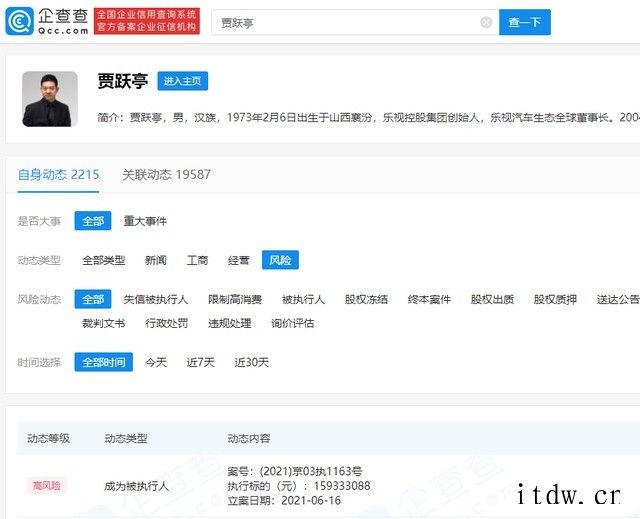This screenshot has width=640, height=519.
Task: Open the red 全国企业信用查询系统 banner
Action: click(x=147, y=21)
